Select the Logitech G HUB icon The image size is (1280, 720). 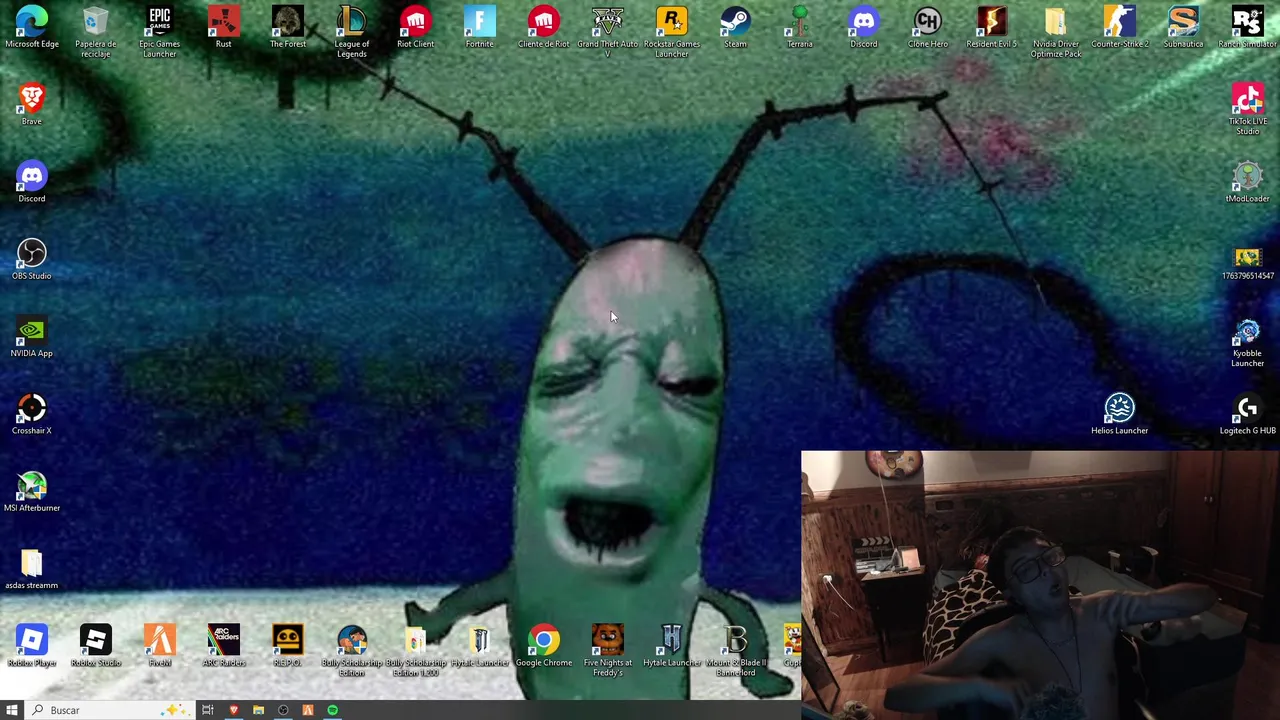click(1248, 414)
